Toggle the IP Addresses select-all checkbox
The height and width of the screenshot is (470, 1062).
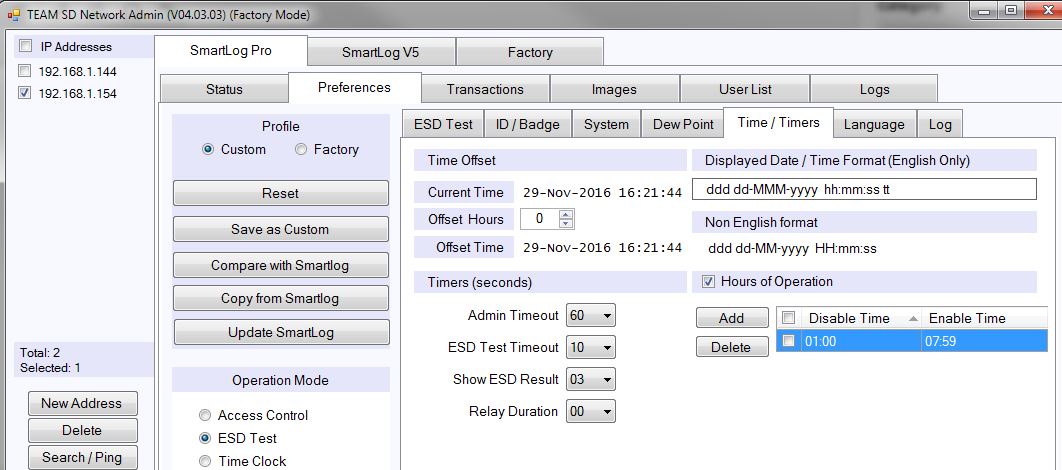click(25, 46)
